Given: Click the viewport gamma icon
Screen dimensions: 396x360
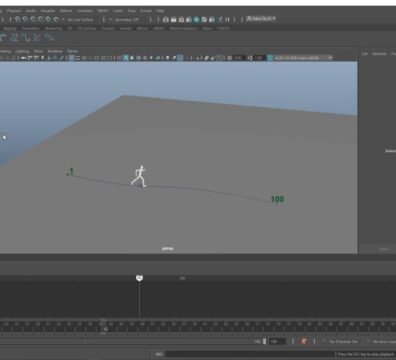Looking at the screenshot, I should tap(250, 58).
